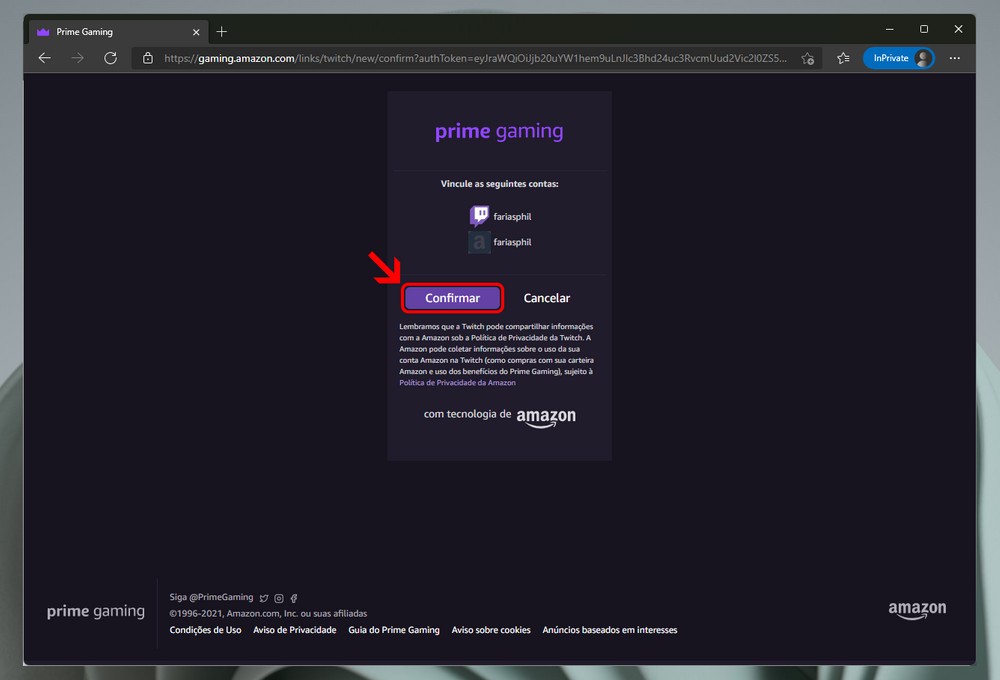Open a new tab with plus icon

point(221,32)
